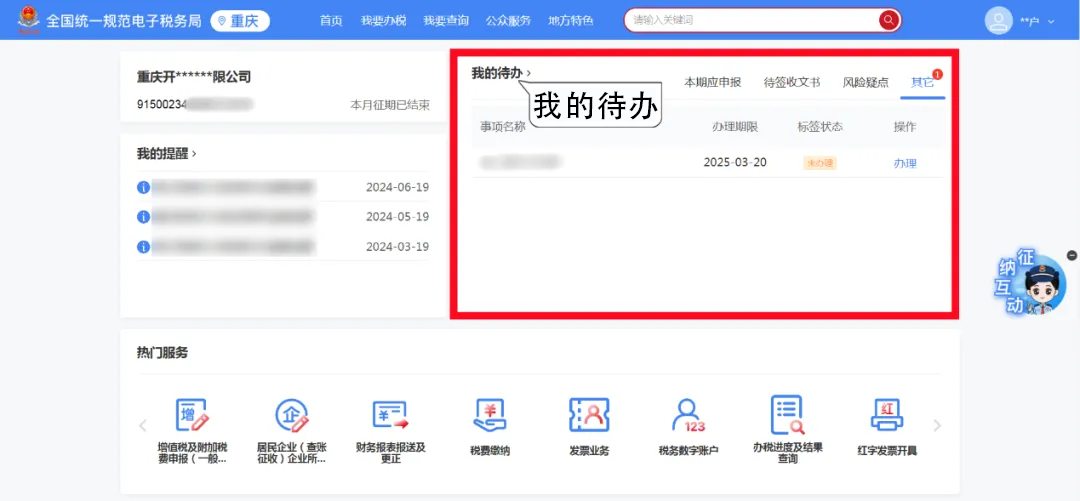Image resolution: width=1080 pixels, height=501 pixels.
Task: Switch to 本期应申报 tab
Action: [x=712, y=82]
